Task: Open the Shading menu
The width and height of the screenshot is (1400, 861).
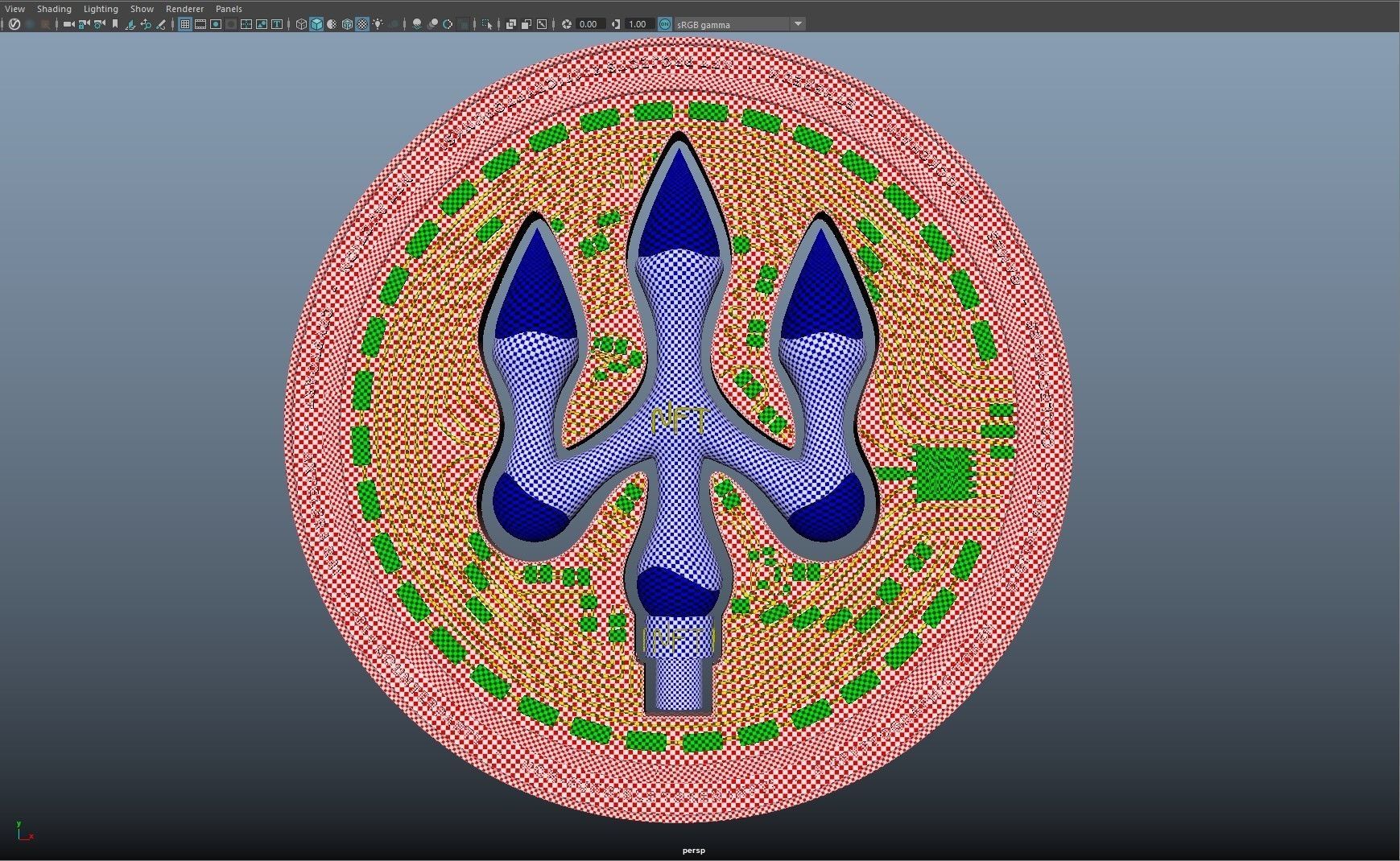Action: tap(54, 9)
